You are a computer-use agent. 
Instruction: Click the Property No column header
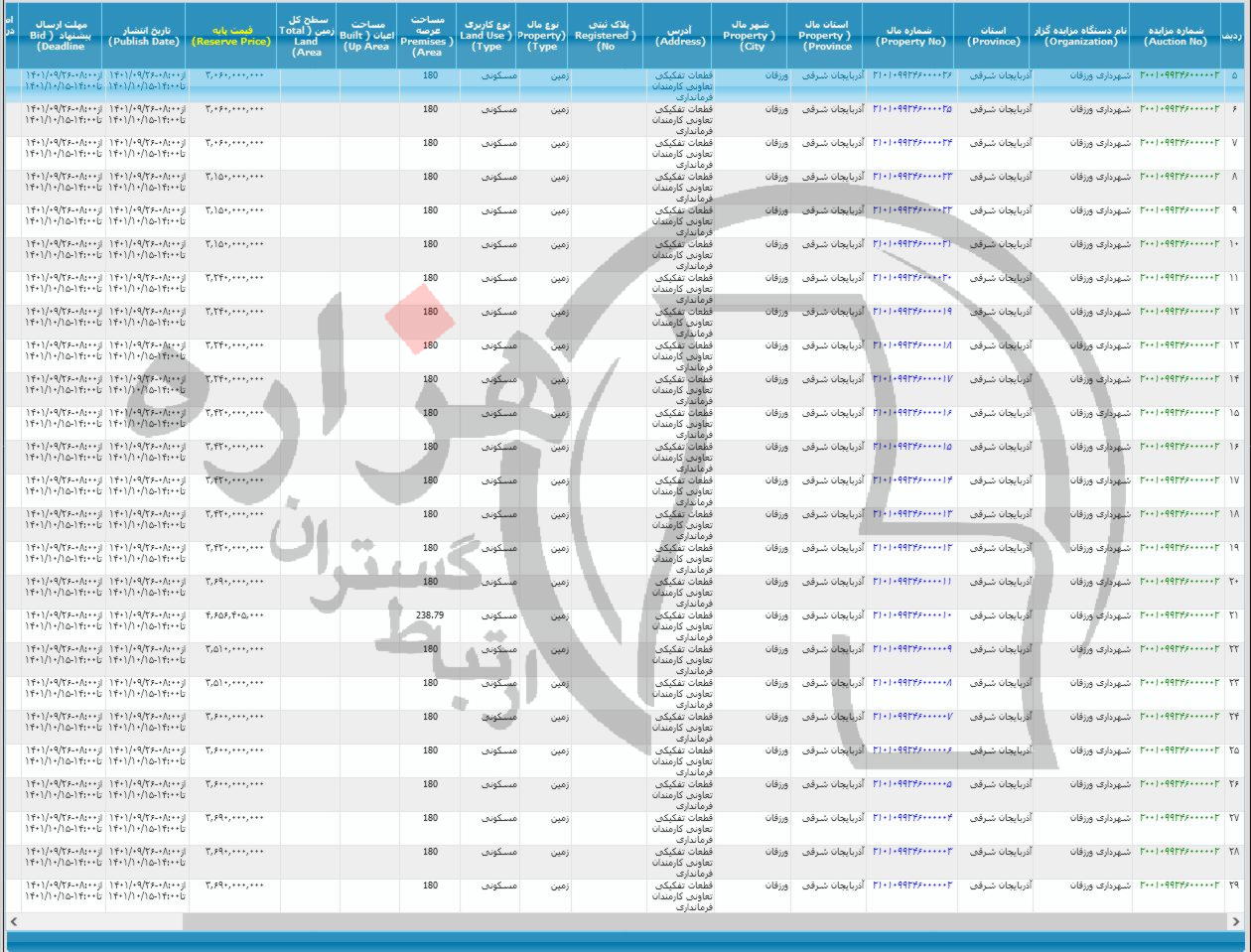tap(910, 36)
